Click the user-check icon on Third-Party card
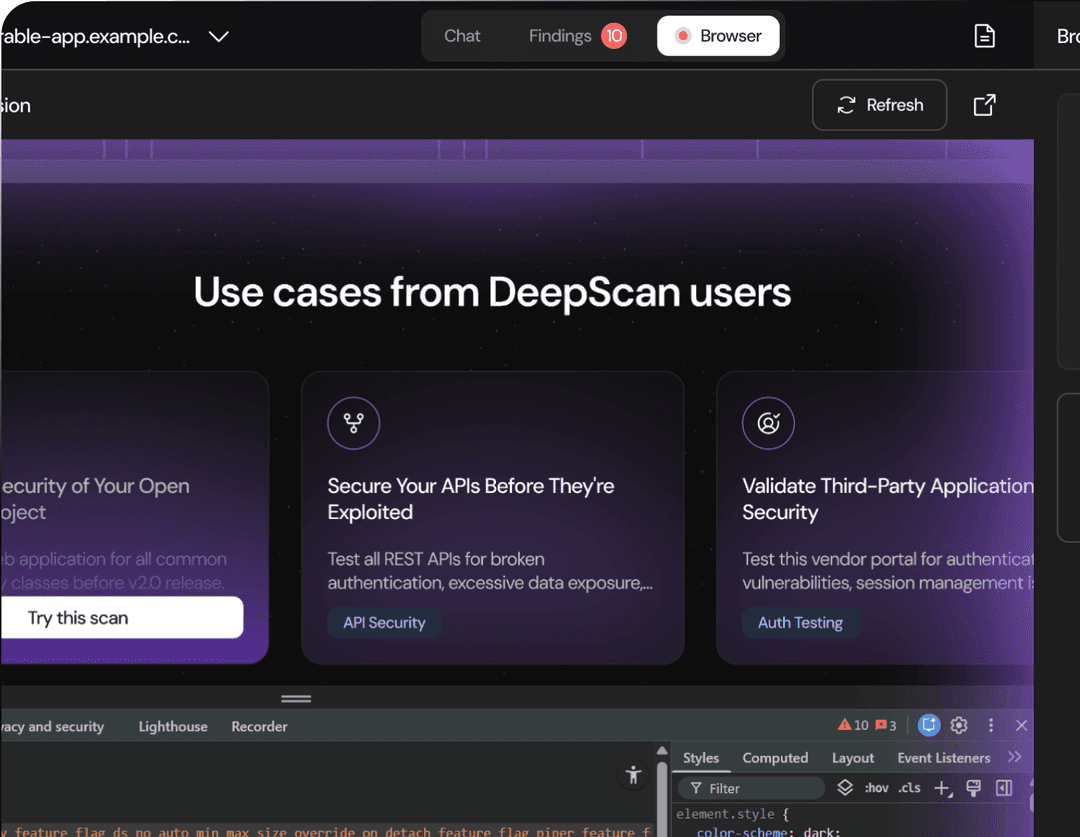 point(768,423)
